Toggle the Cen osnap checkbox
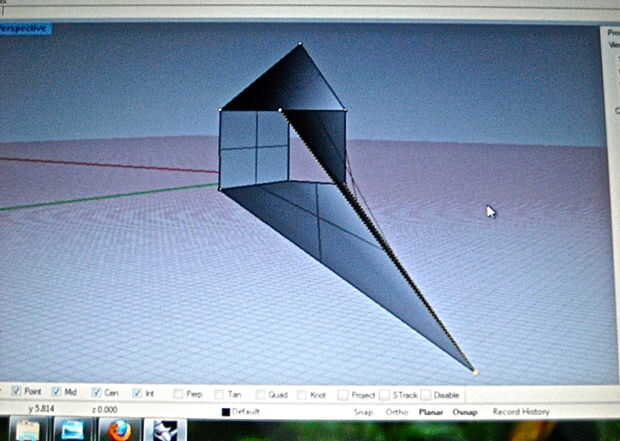620x441 pixels. tap(96, 392)
